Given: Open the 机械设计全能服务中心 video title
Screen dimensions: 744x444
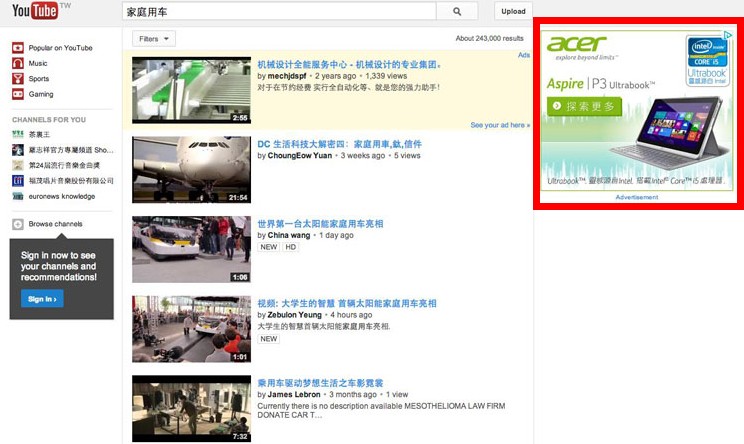Looking at the screenshot, I should coord(349,65).
